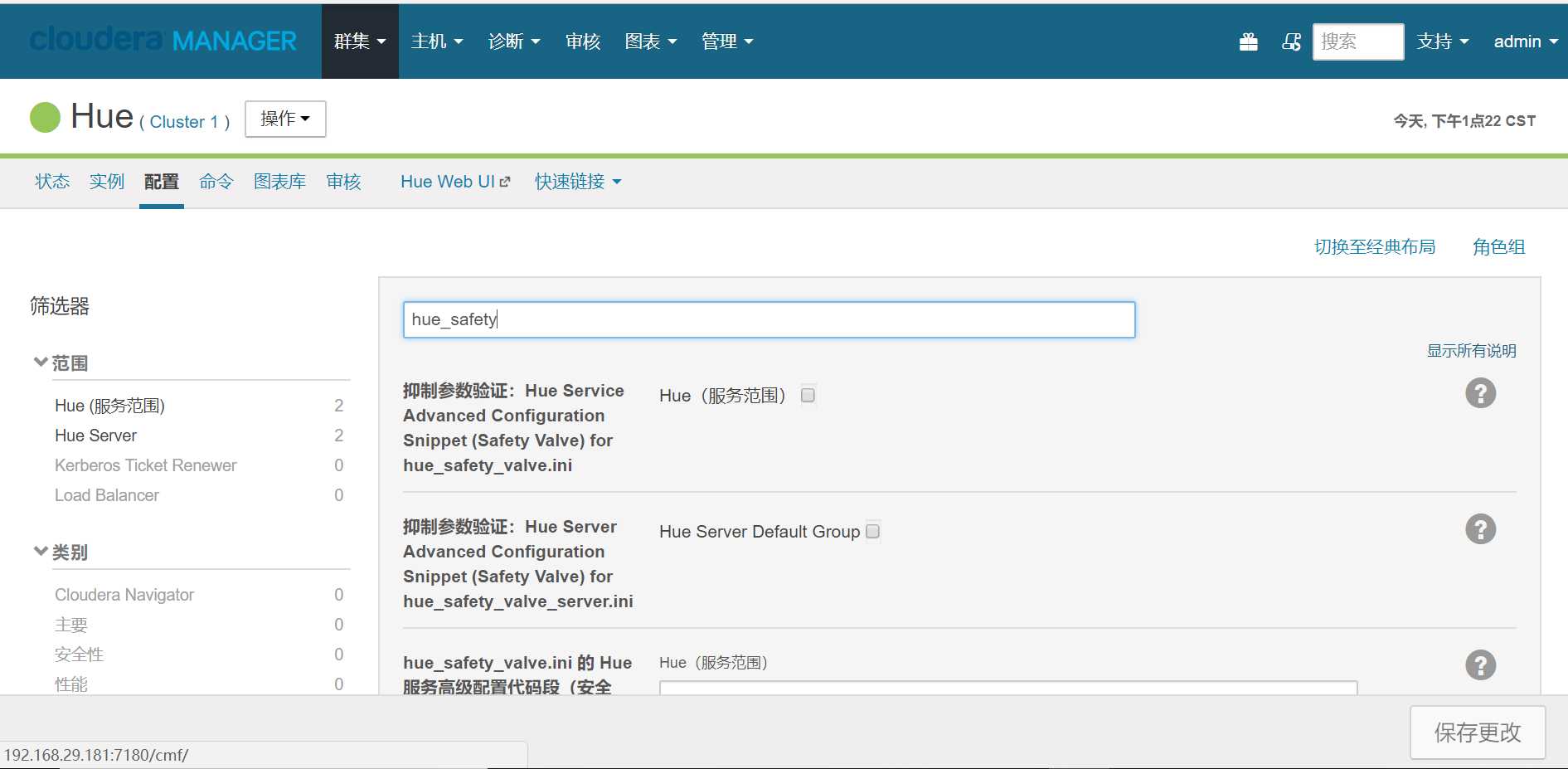The width and height of the screenshot is (1568, 769).
Task: Open the 群集 dropdown menu
Action: [360, 41]
